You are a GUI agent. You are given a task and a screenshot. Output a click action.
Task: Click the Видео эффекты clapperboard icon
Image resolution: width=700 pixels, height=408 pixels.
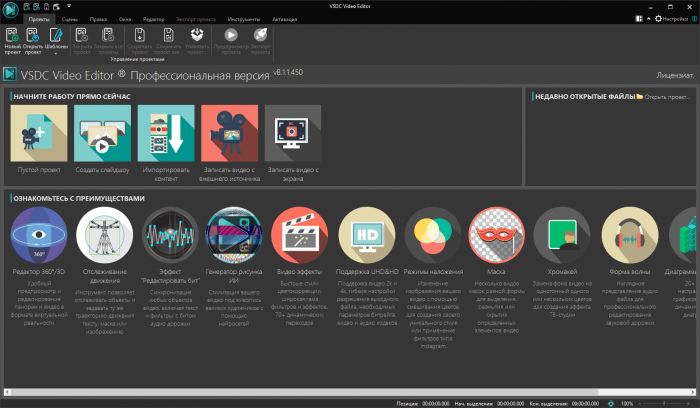pyautogui.click(x=299, y=235)
